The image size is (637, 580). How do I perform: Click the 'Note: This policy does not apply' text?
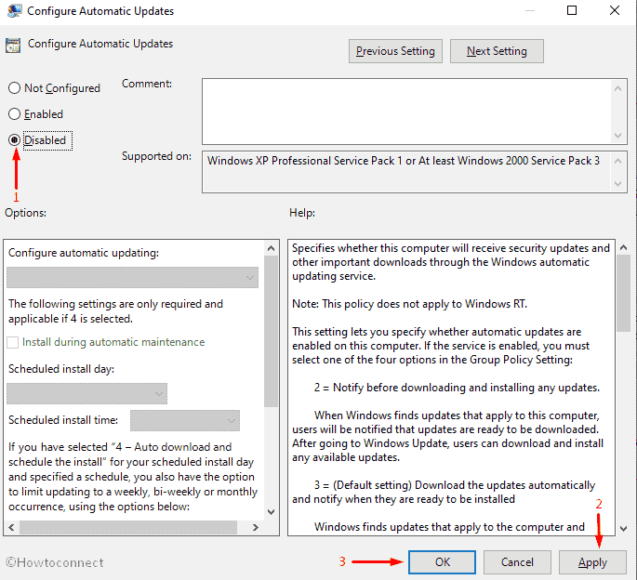click(410, 304)
